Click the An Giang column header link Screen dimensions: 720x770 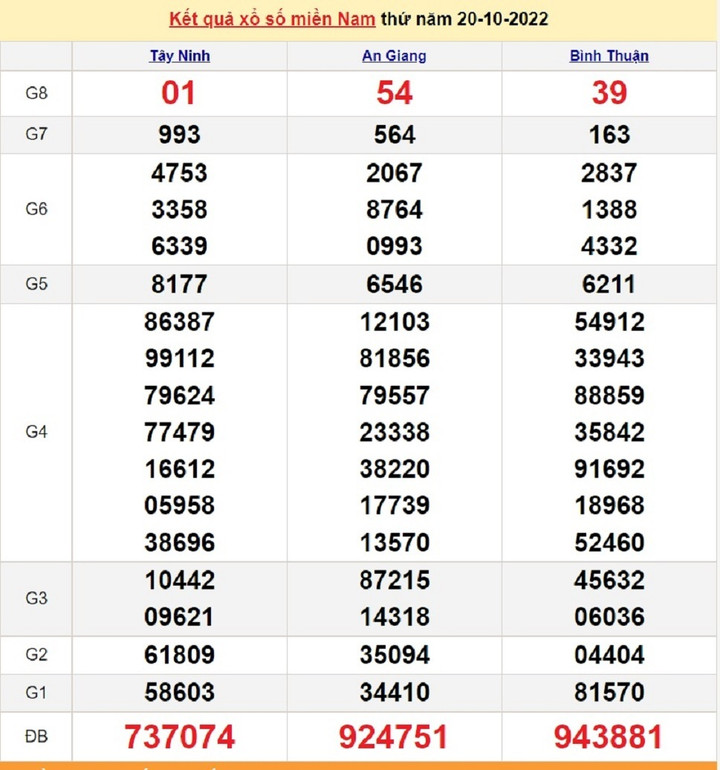[394, 56]
